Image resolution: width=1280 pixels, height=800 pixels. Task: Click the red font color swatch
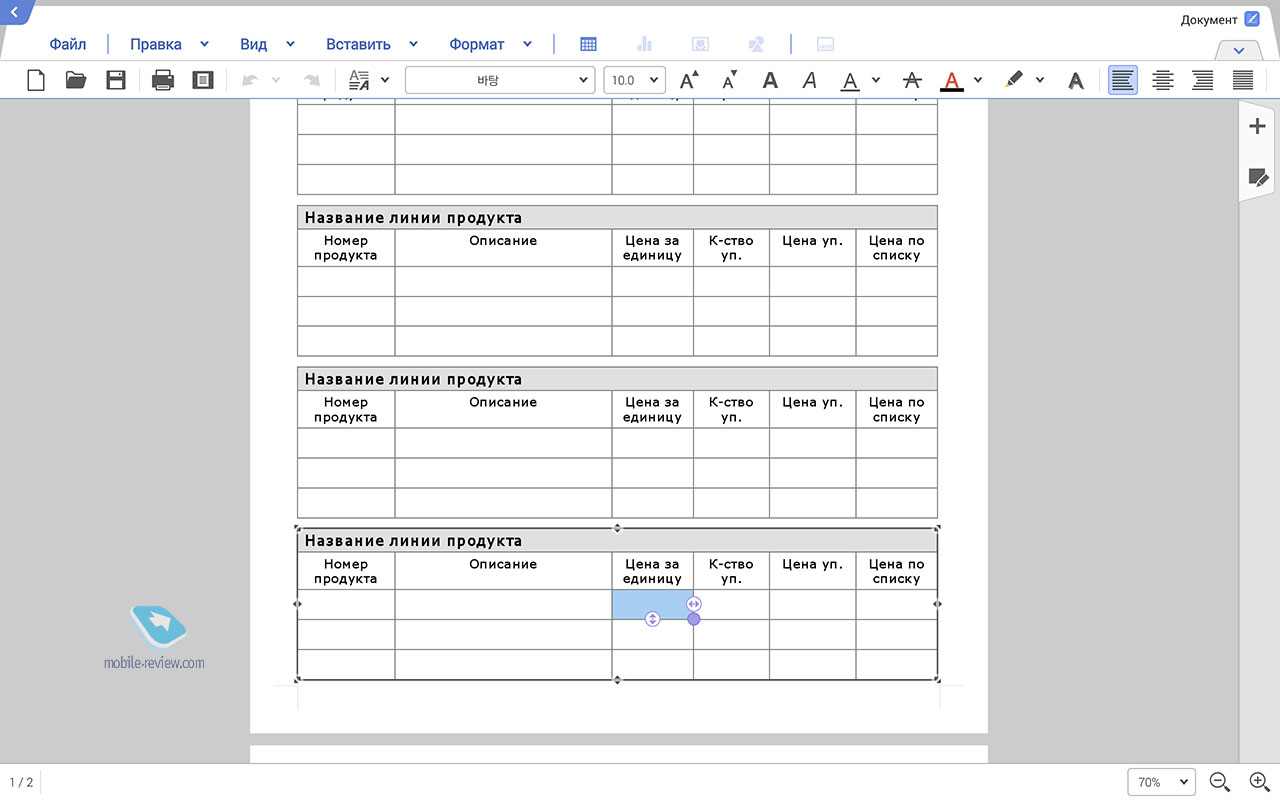click(952, 80)
